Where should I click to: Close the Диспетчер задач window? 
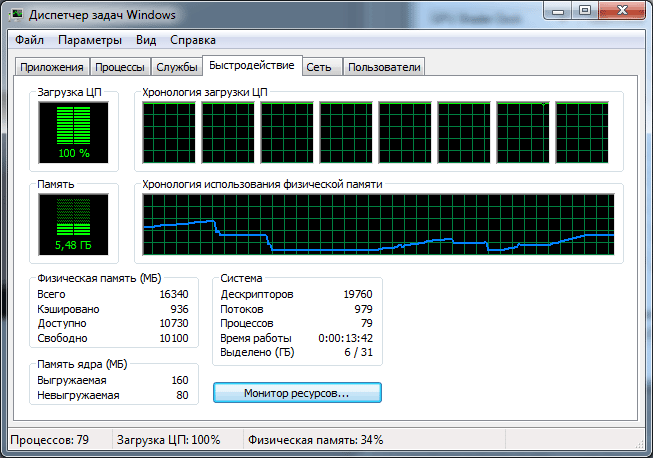click(622, 11)
